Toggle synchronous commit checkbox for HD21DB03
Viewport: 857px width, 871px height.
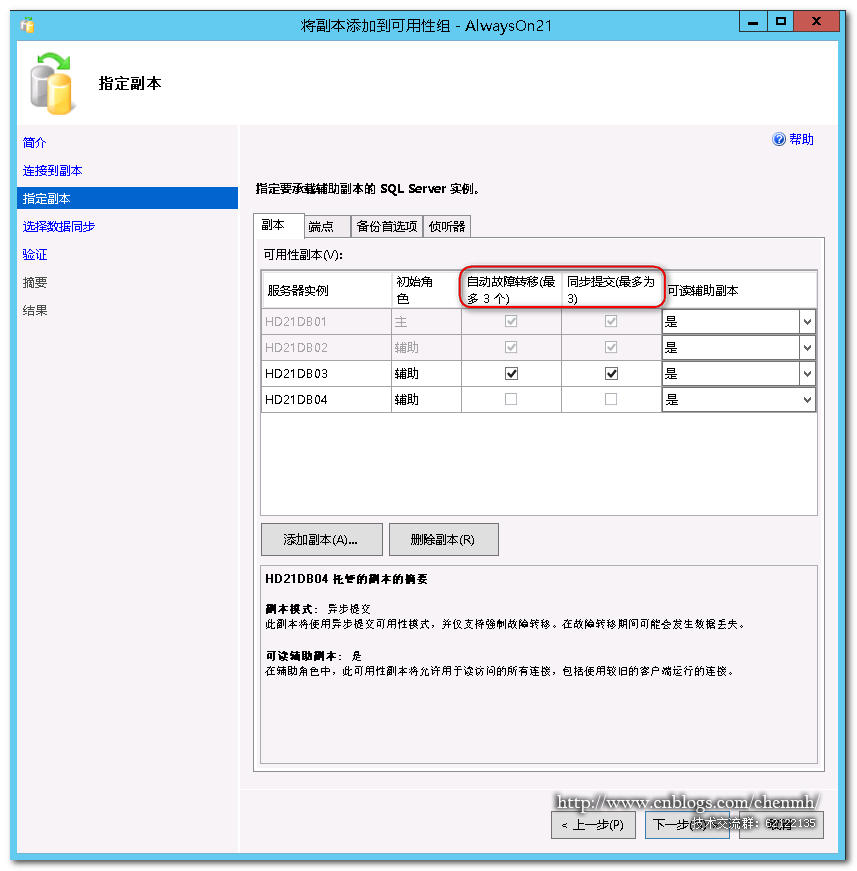click(x=611, y=374)
